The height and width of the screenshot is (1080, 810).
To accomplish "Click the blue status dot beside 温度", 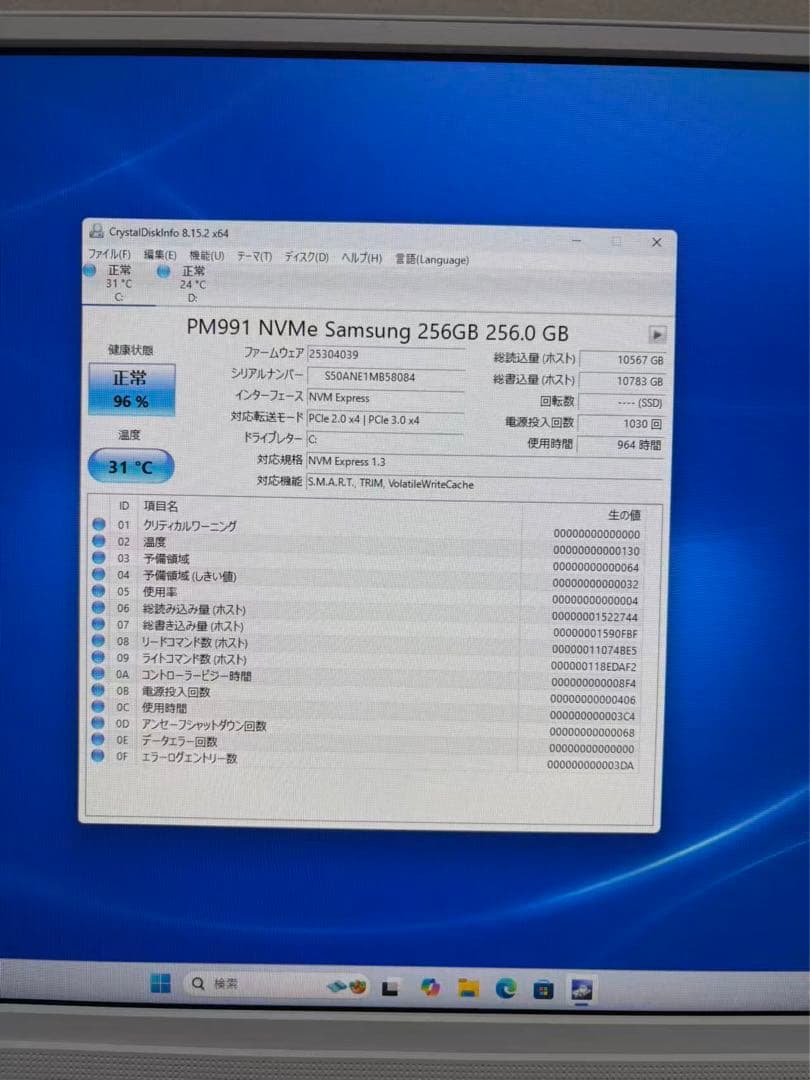I will 97,541.
